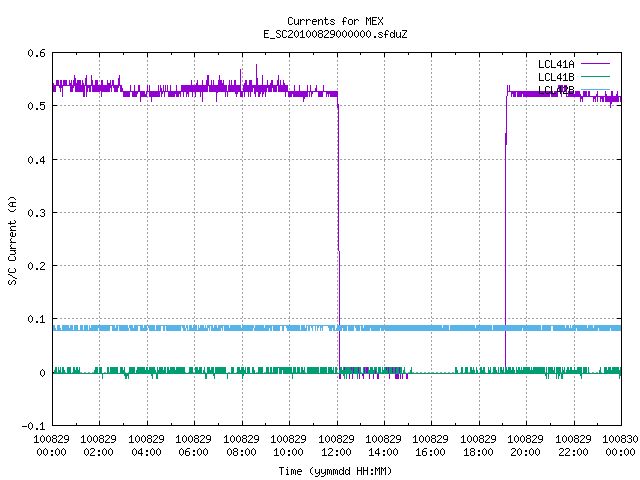Select the file name E_SC20100829000000.sfduZ

(335, 34)
